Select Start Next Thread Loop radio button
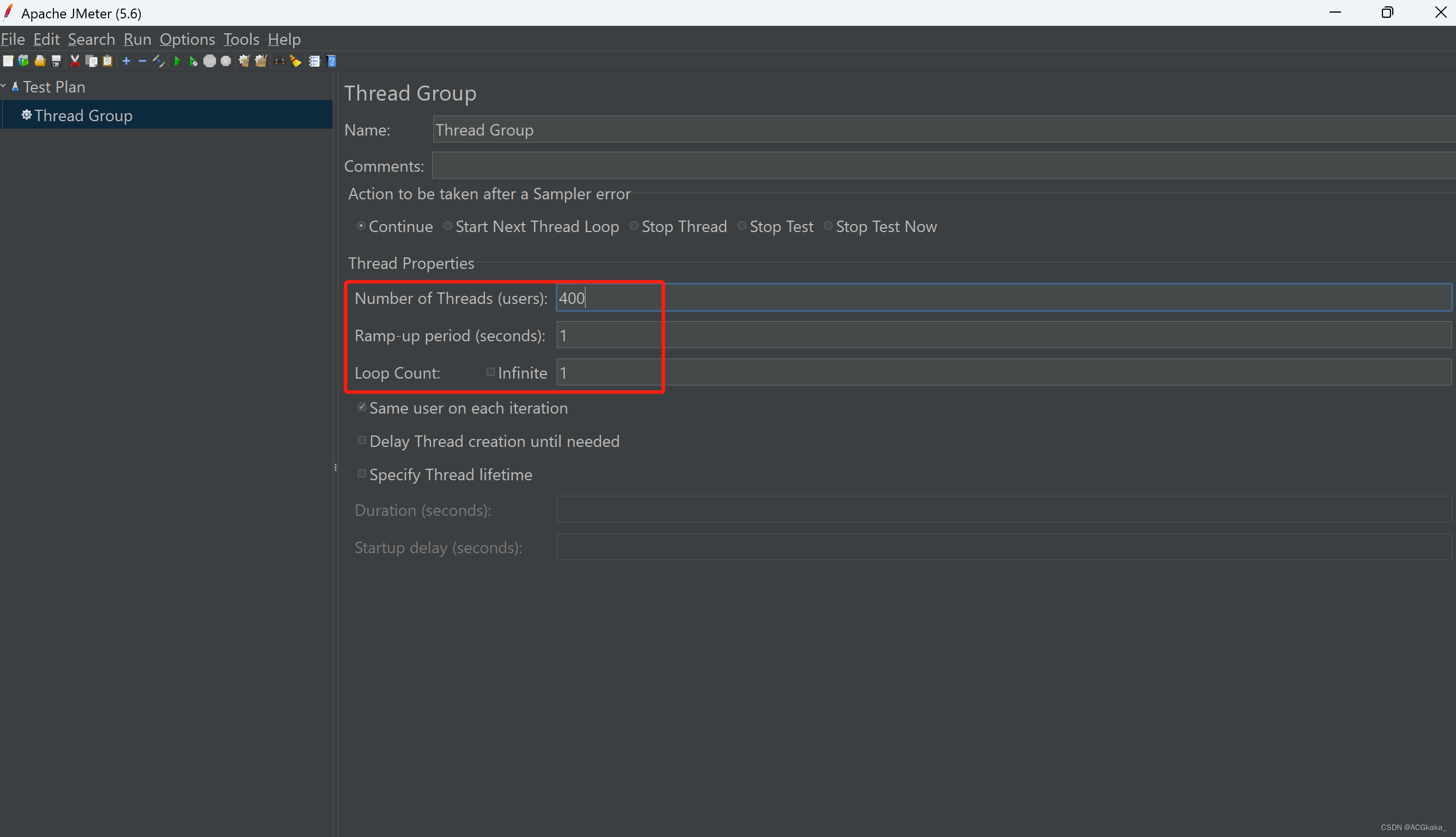The width and height of the screenshot is (1456, 837). [x=448, y=226]
